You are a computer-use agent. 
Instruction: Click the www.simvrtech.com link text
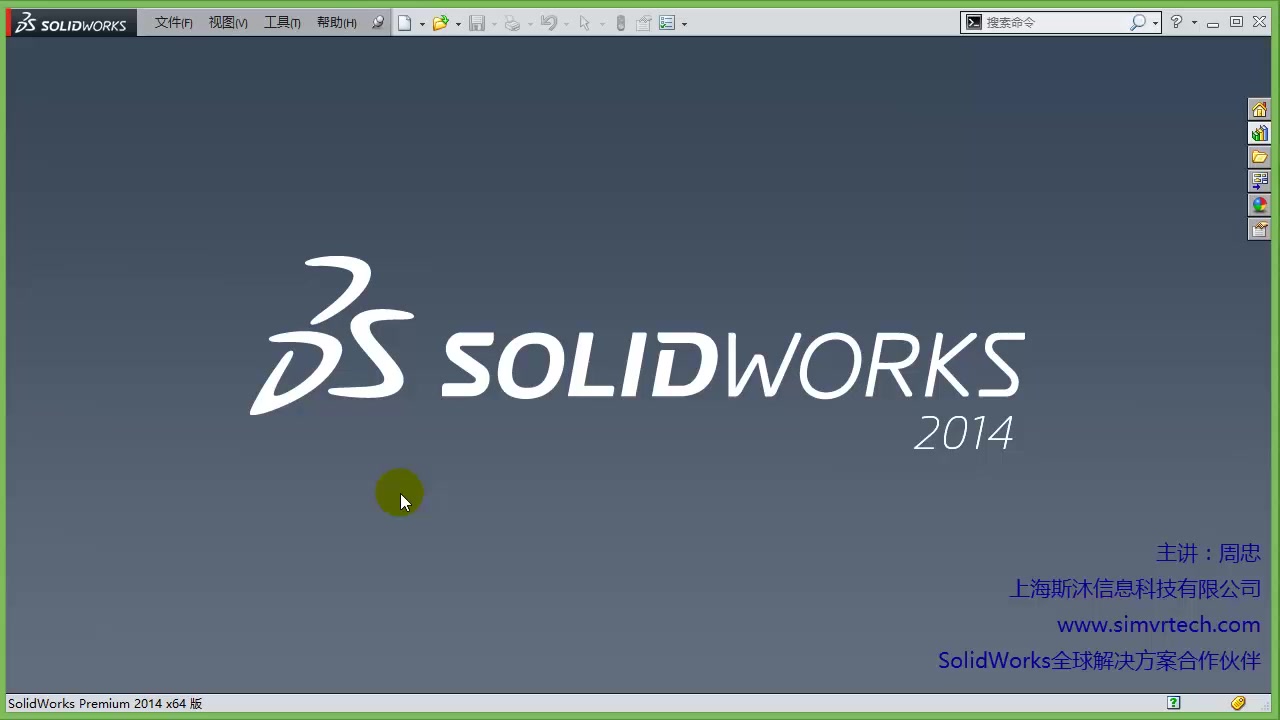1158,625
